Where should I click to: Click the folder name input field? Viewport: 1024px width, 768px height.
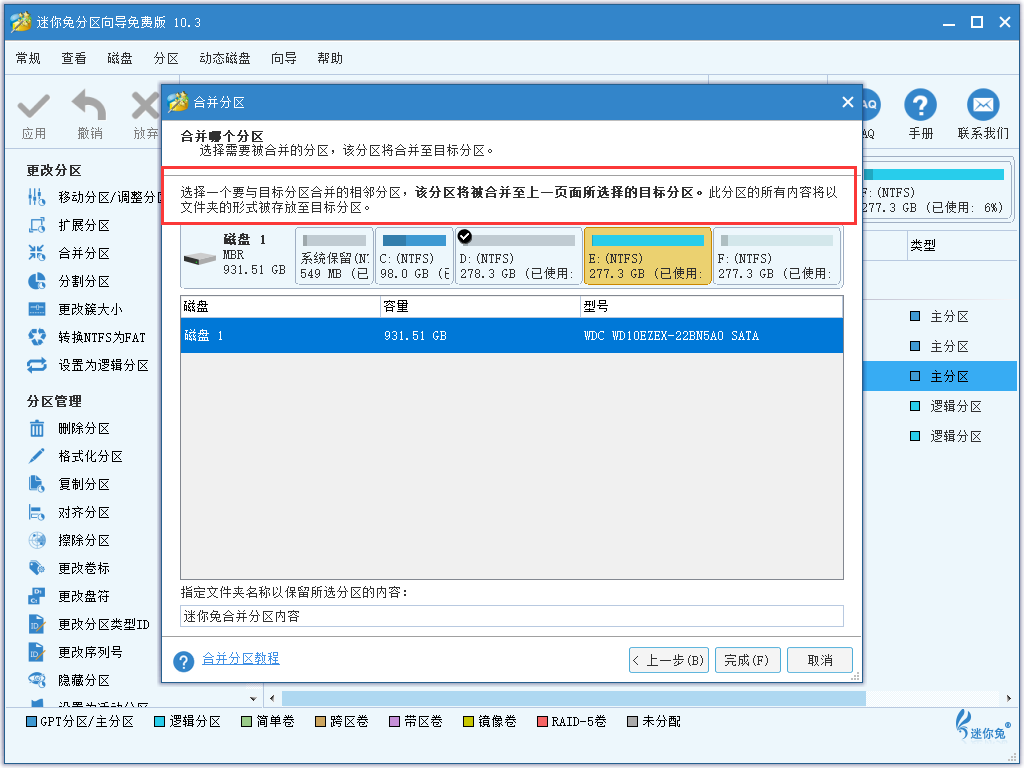[x=512, y=616]
